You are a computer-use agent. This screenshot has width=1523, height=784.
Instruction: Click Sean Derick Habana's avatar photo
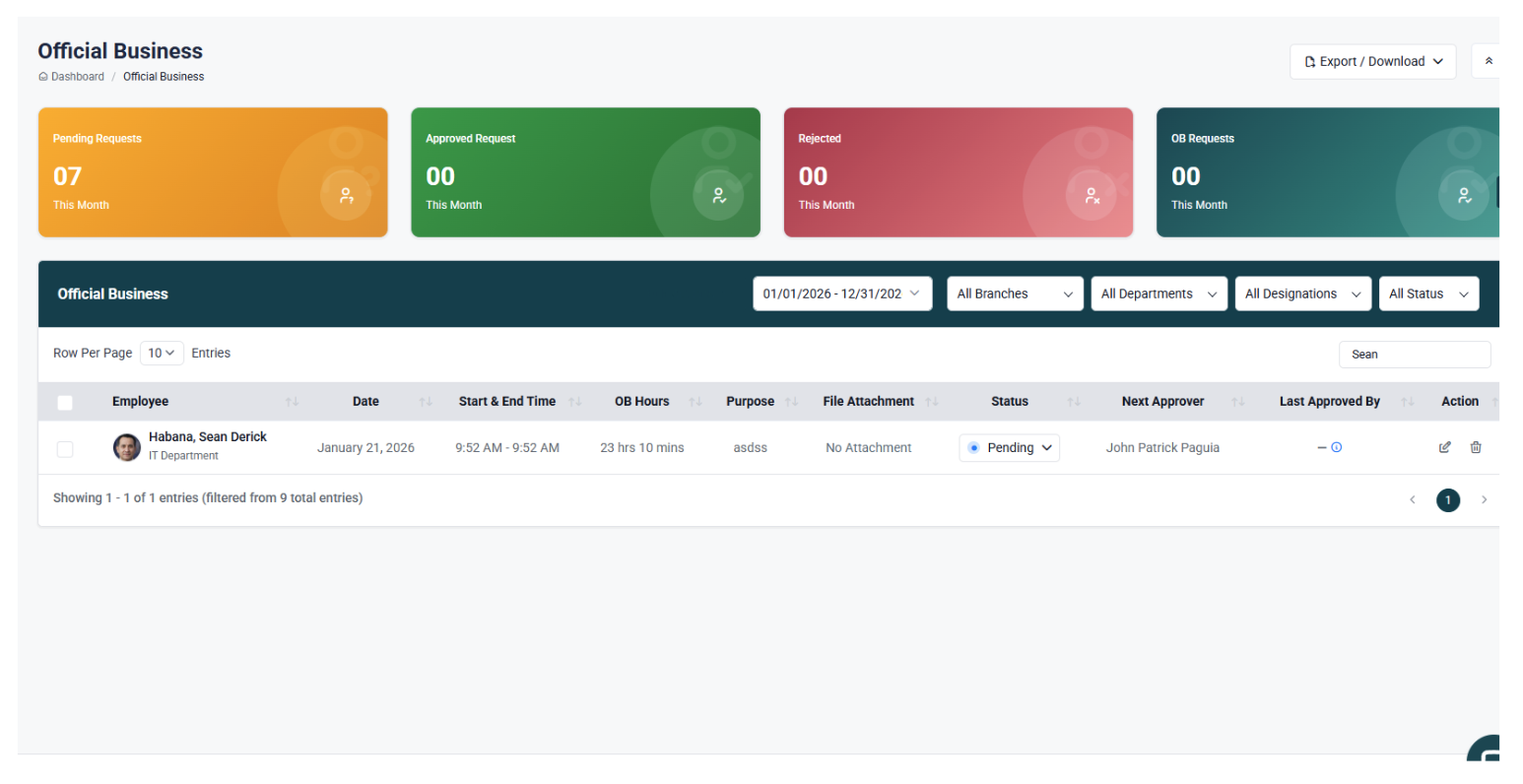click(127, 447)
